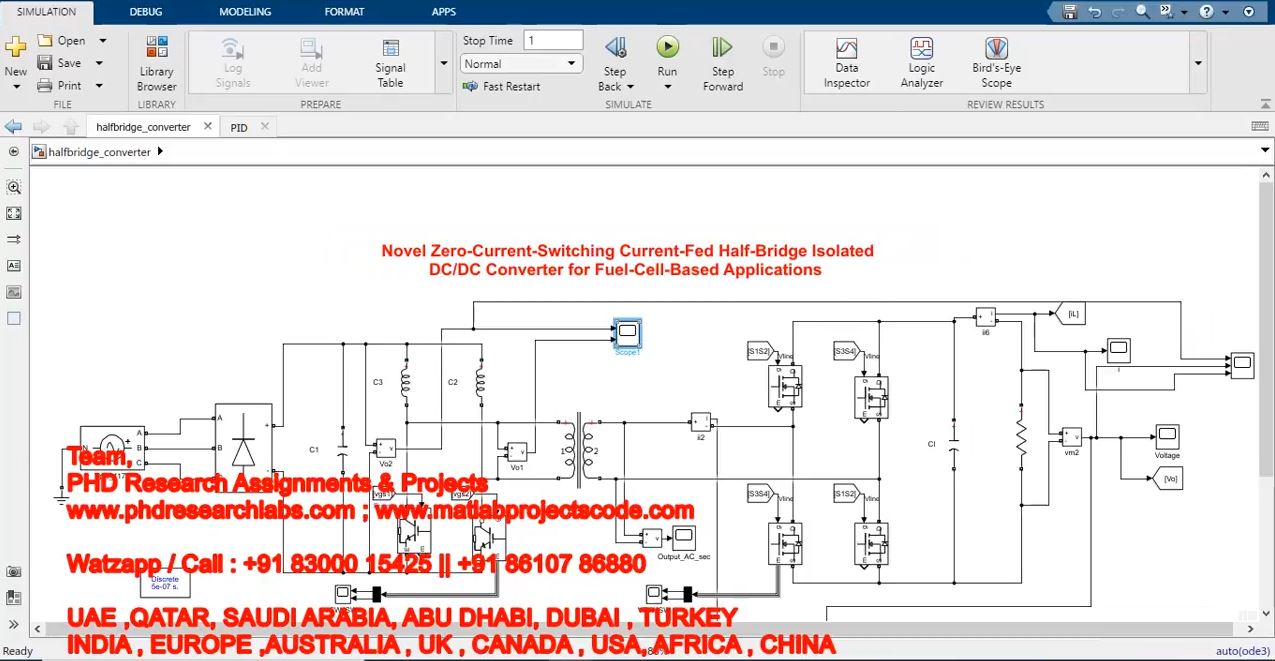Click the Signal Table icon
Image resolution: width=1275 pixels, height=661 pixels.
(390, 63)
